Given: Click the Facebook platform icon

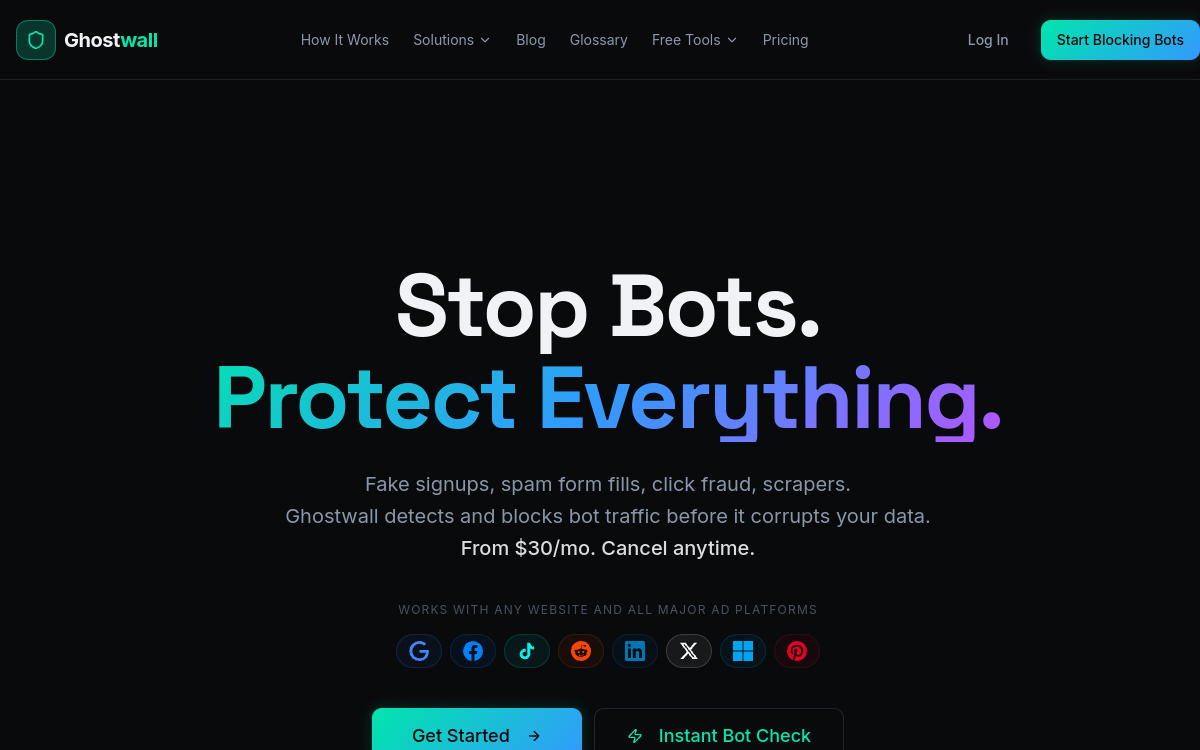Looking at the screenshot, I should click(x=473, y=651).
